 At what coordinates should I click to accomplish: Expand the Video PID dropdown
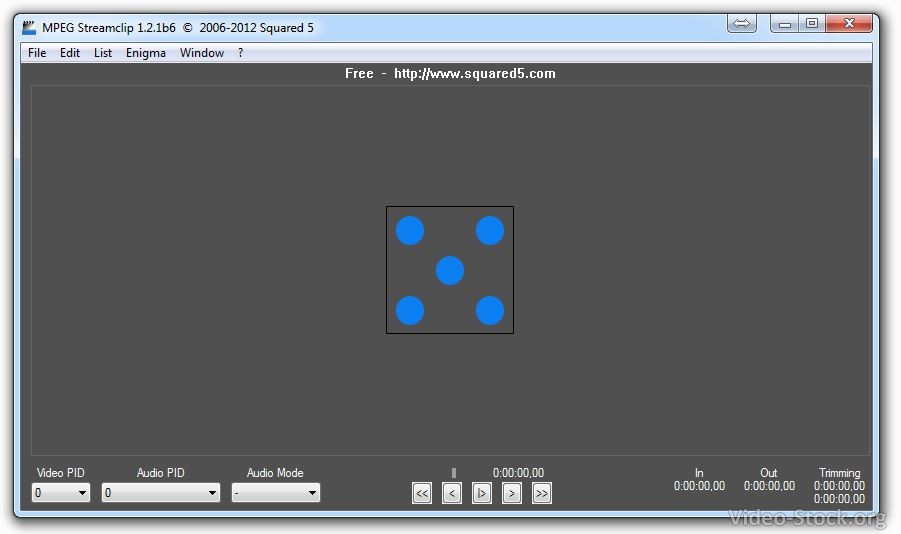pos(61,493)
